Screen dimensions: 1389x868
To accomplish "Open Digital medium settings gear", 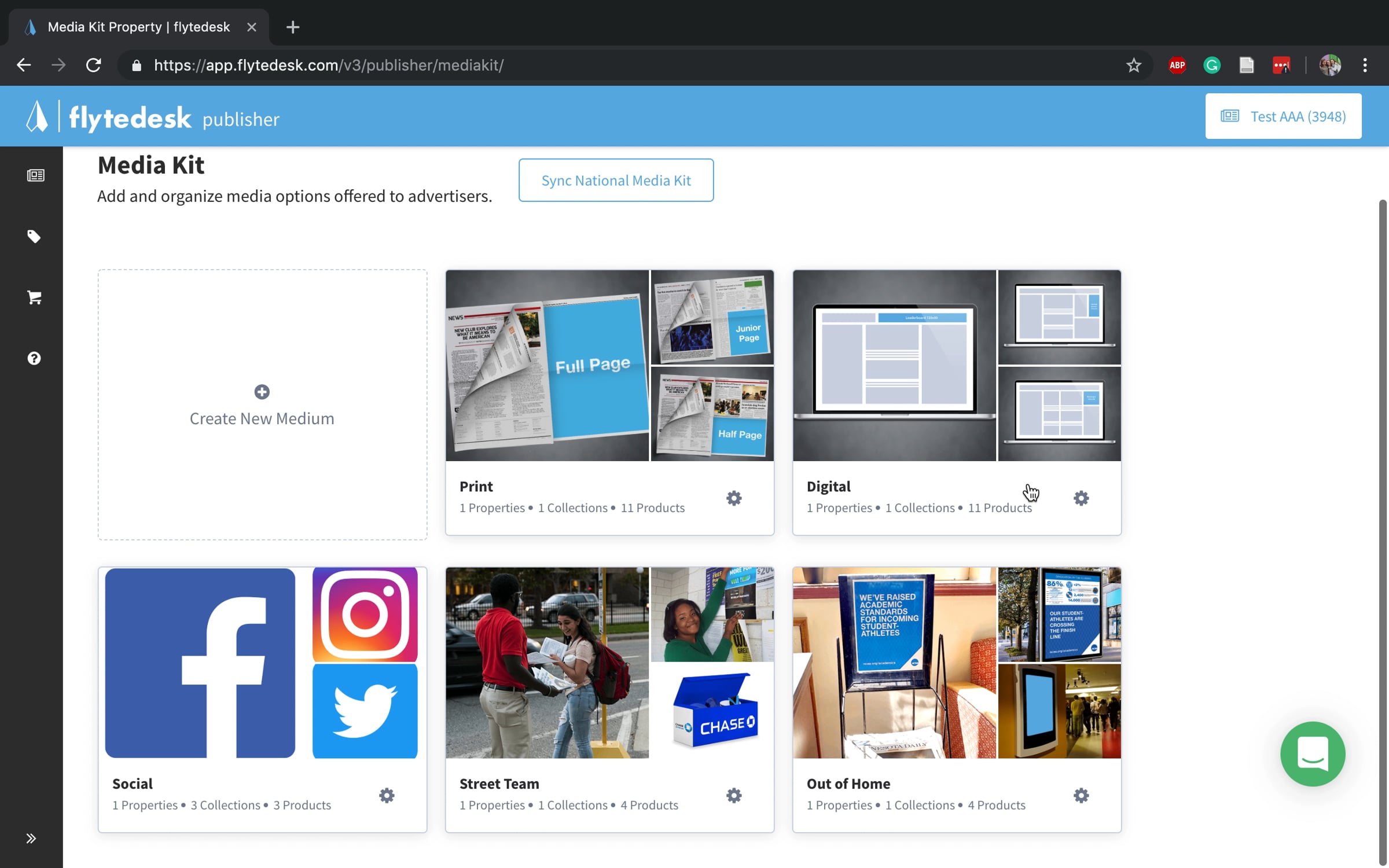I will (1081, 498).
